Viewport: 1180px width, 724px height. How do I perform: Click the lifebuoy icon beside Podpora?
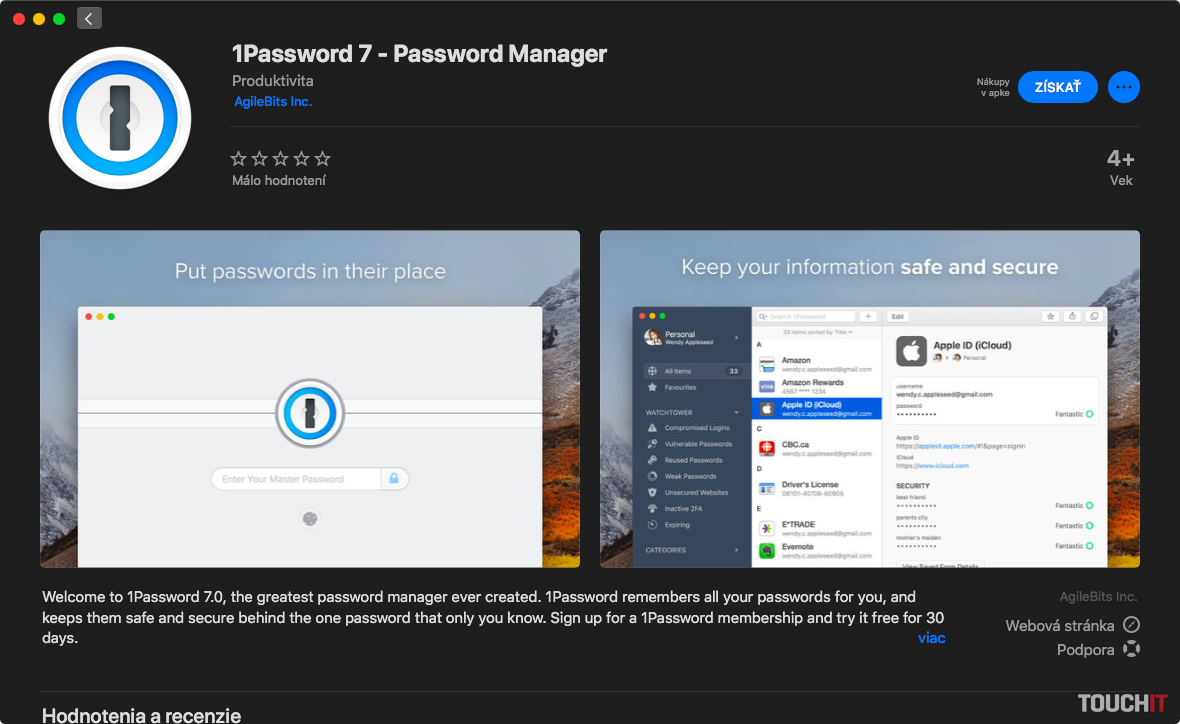pos(1131,649)
